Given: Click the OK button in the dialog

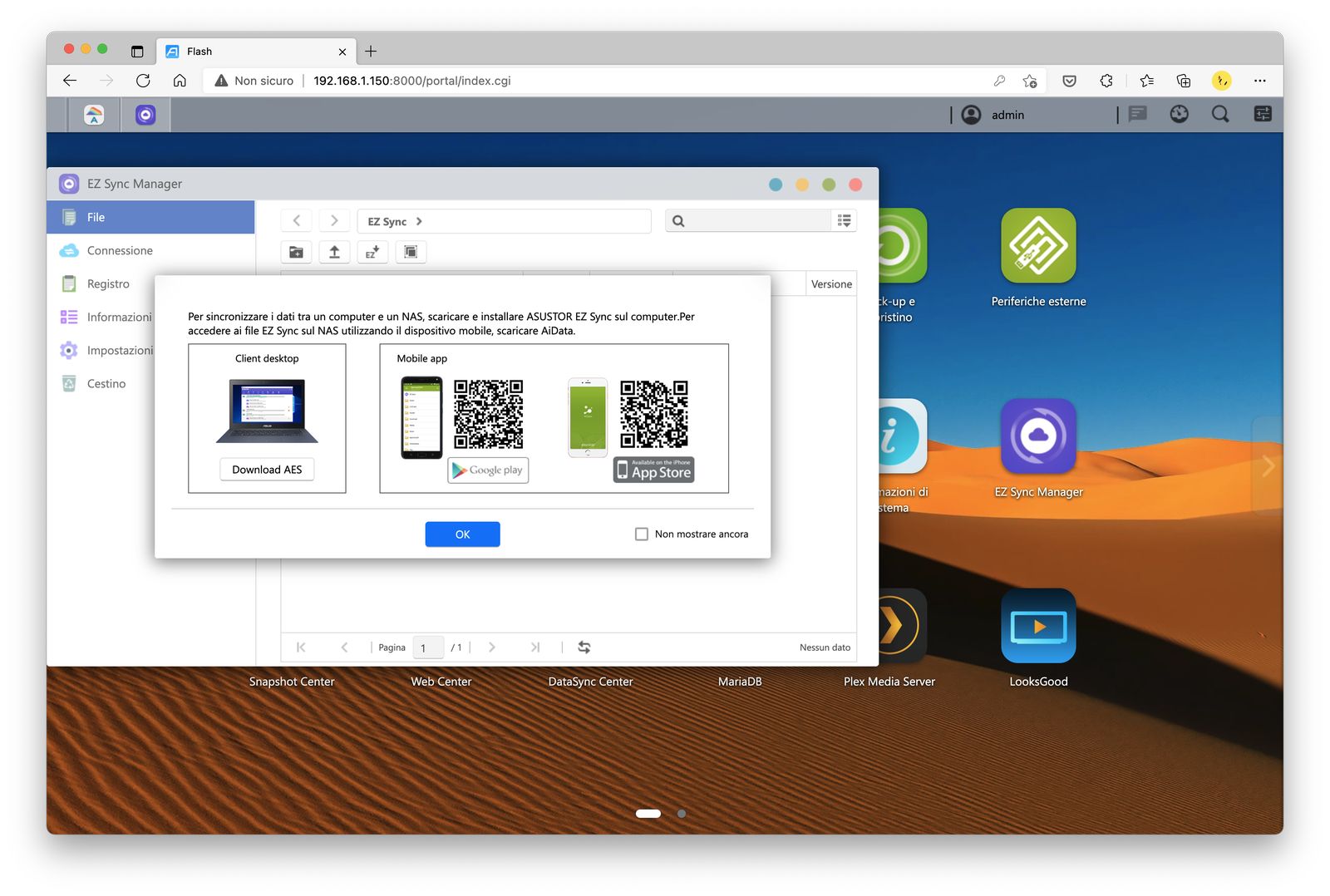Looking at the screenshot, I should (x=462, y=534).
